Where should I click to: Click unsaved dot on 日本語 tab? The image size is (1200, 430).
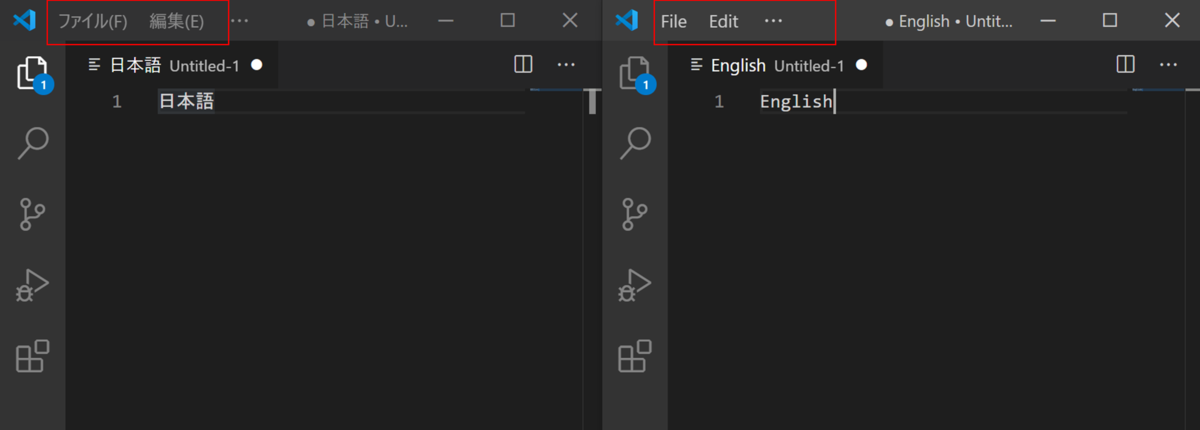(257, 65)
